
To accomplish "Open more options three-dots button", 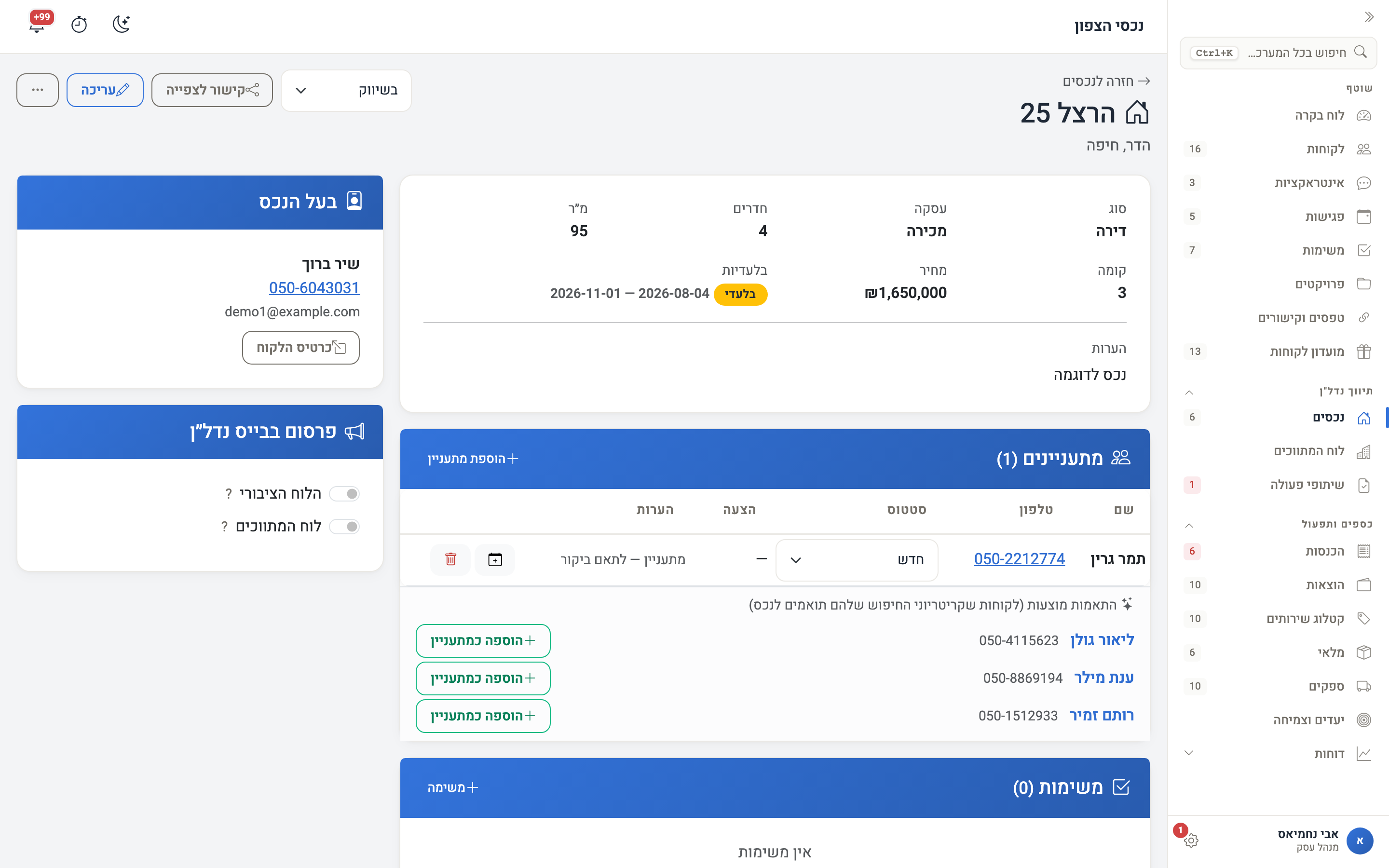I will click(x=37, y=90).
